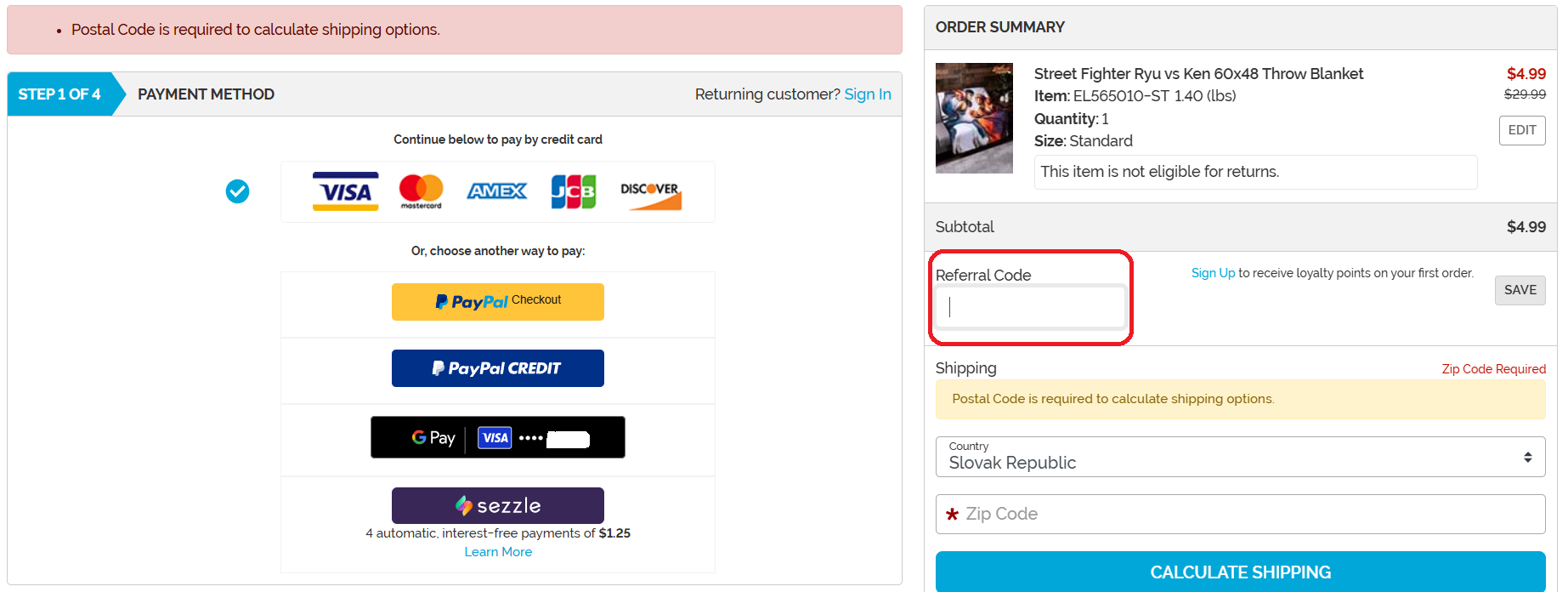Select PayPal Credit payment
This screenshot has width=1568, height=592.
[497, 368]
